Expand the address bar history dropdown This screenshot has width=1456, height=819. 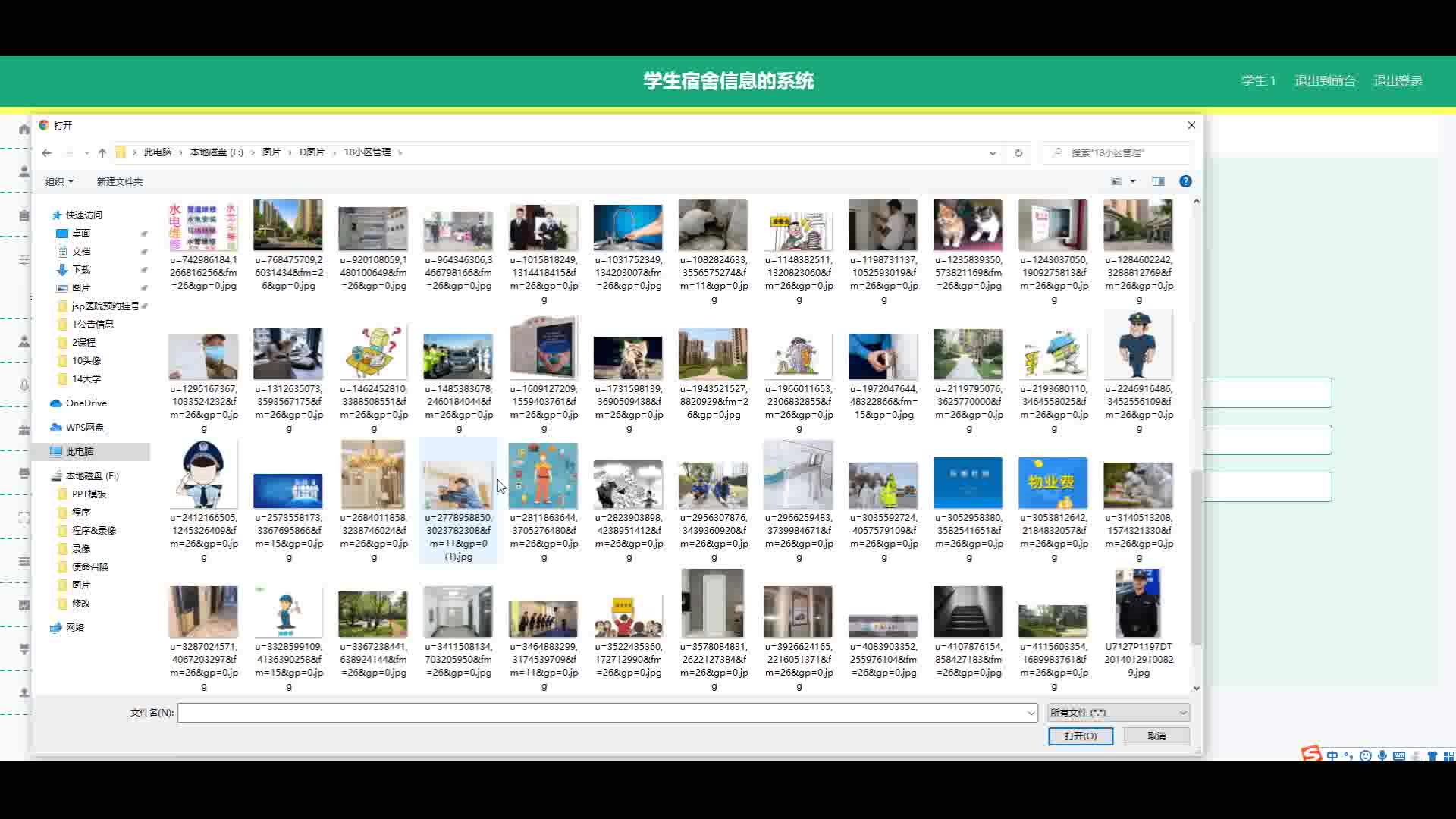pos(993,153)
